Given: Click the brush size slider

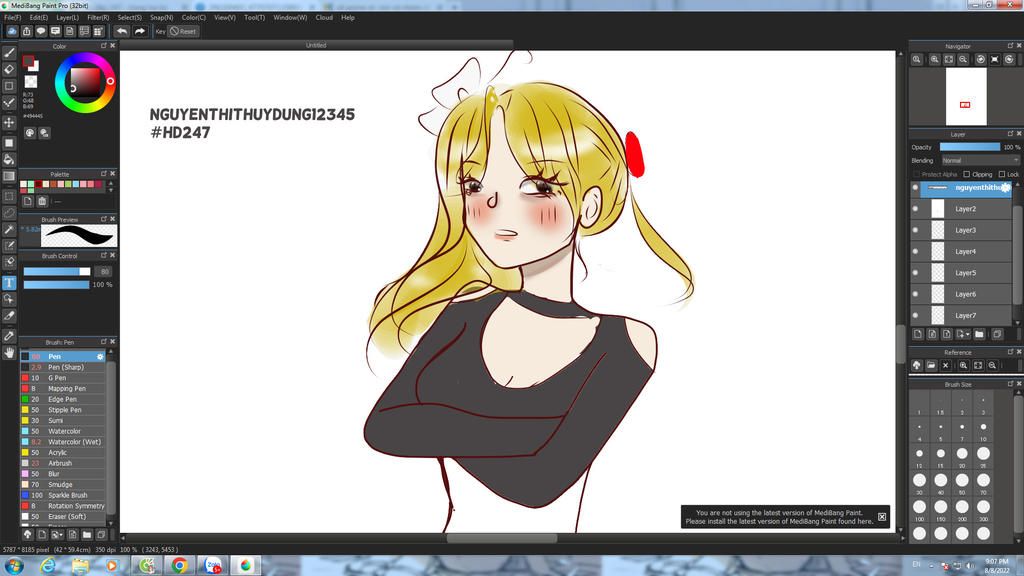Looking at the screenshot, I should [x=57, y=272].
